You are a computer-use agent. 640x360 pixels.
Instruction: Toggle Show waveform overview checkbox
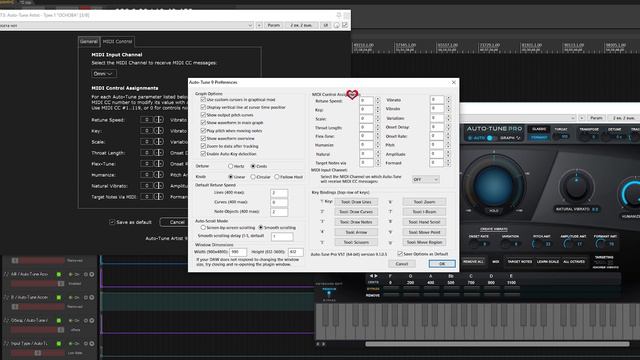(203, 138)
